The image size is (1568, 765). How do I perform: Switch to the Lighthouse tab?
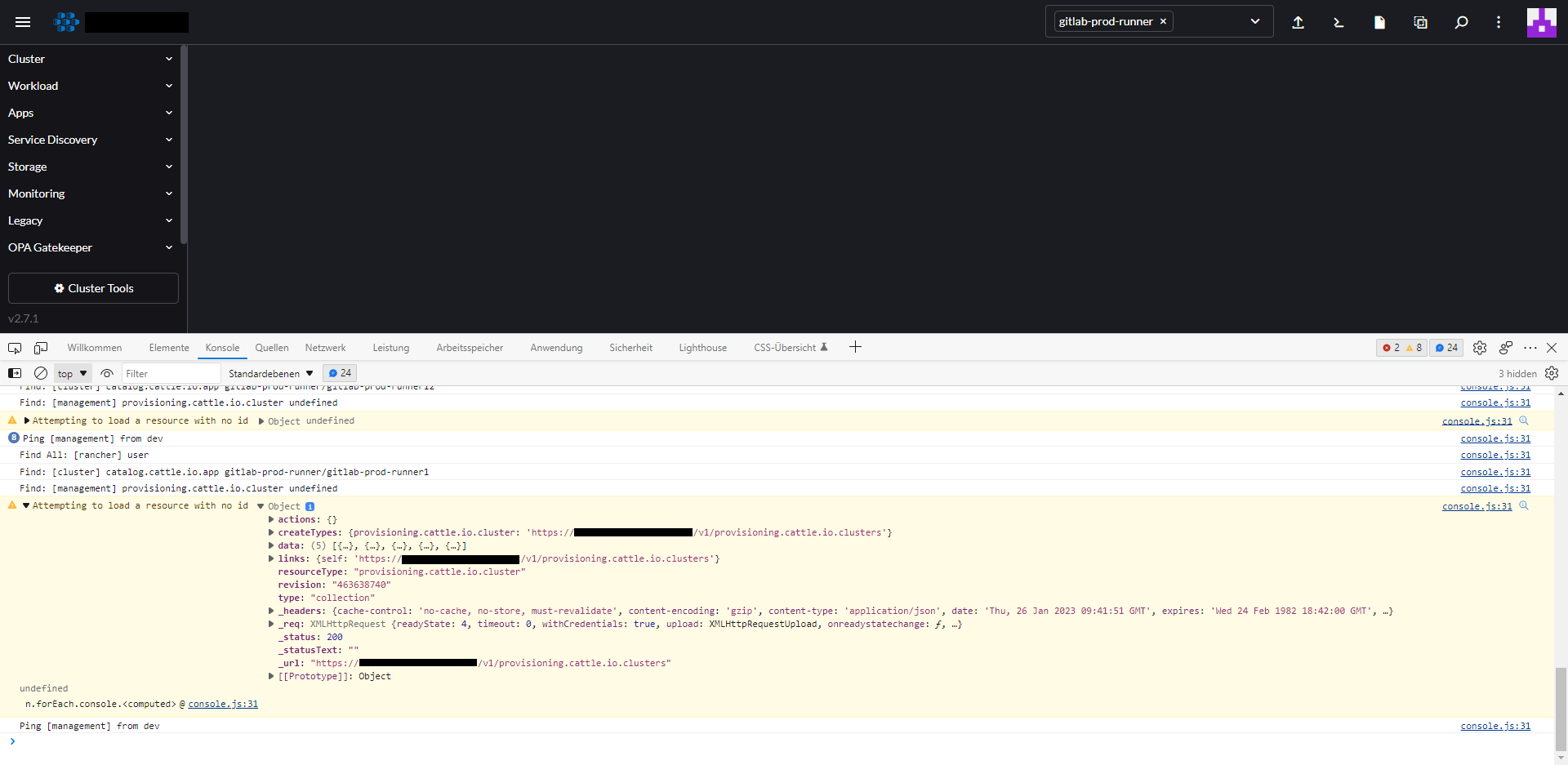(x=702, y=347)
